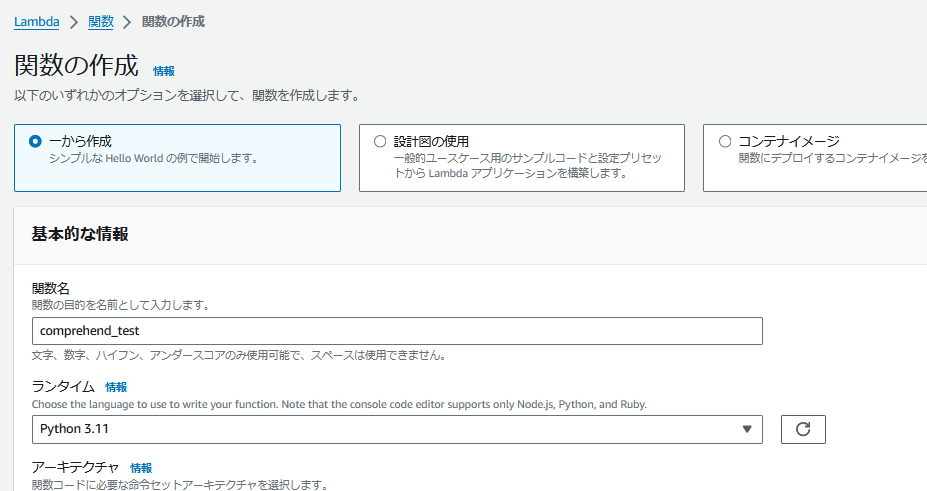The width and height of the screenshot is (927, 491).
Task: Click 'シンプルな Hello World の例で開始します。' description
Action: click(x=154, y=158)
